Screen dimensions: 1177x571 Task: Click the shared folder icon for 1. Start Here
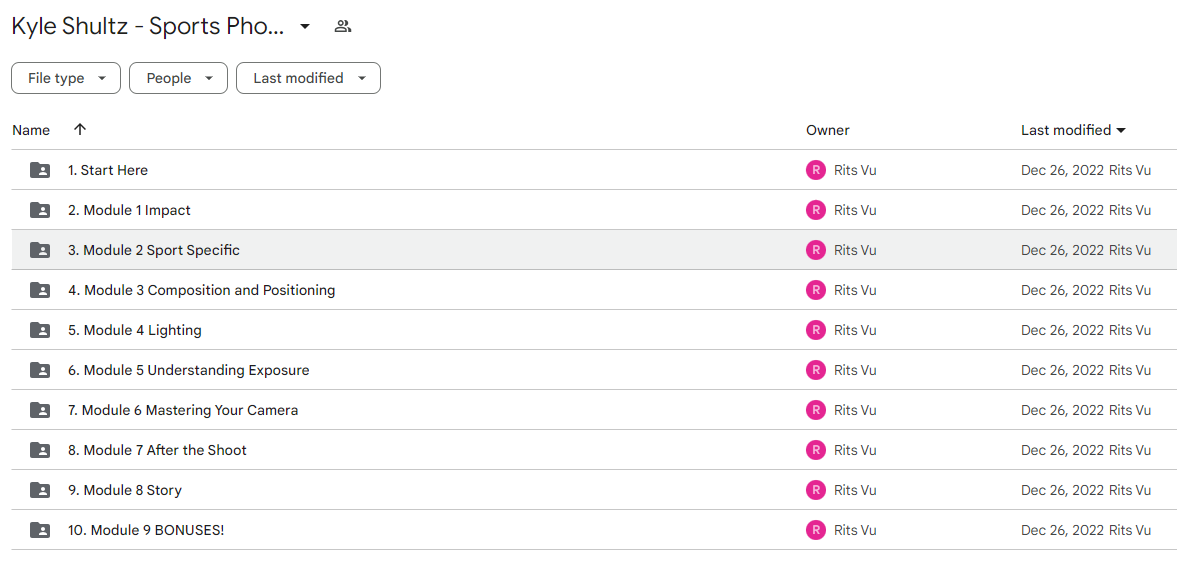coord(40,170)
